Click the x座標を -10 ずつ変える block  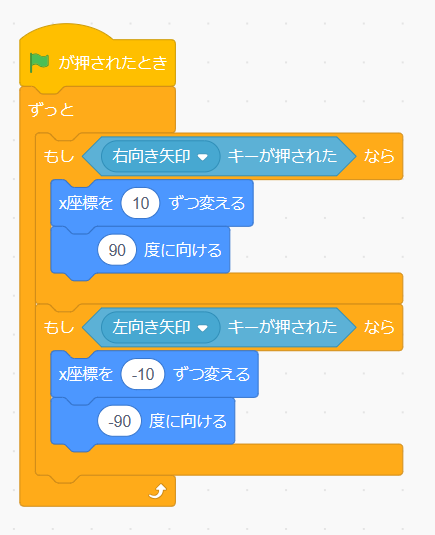pyautogui.click(x=155, y=374)
